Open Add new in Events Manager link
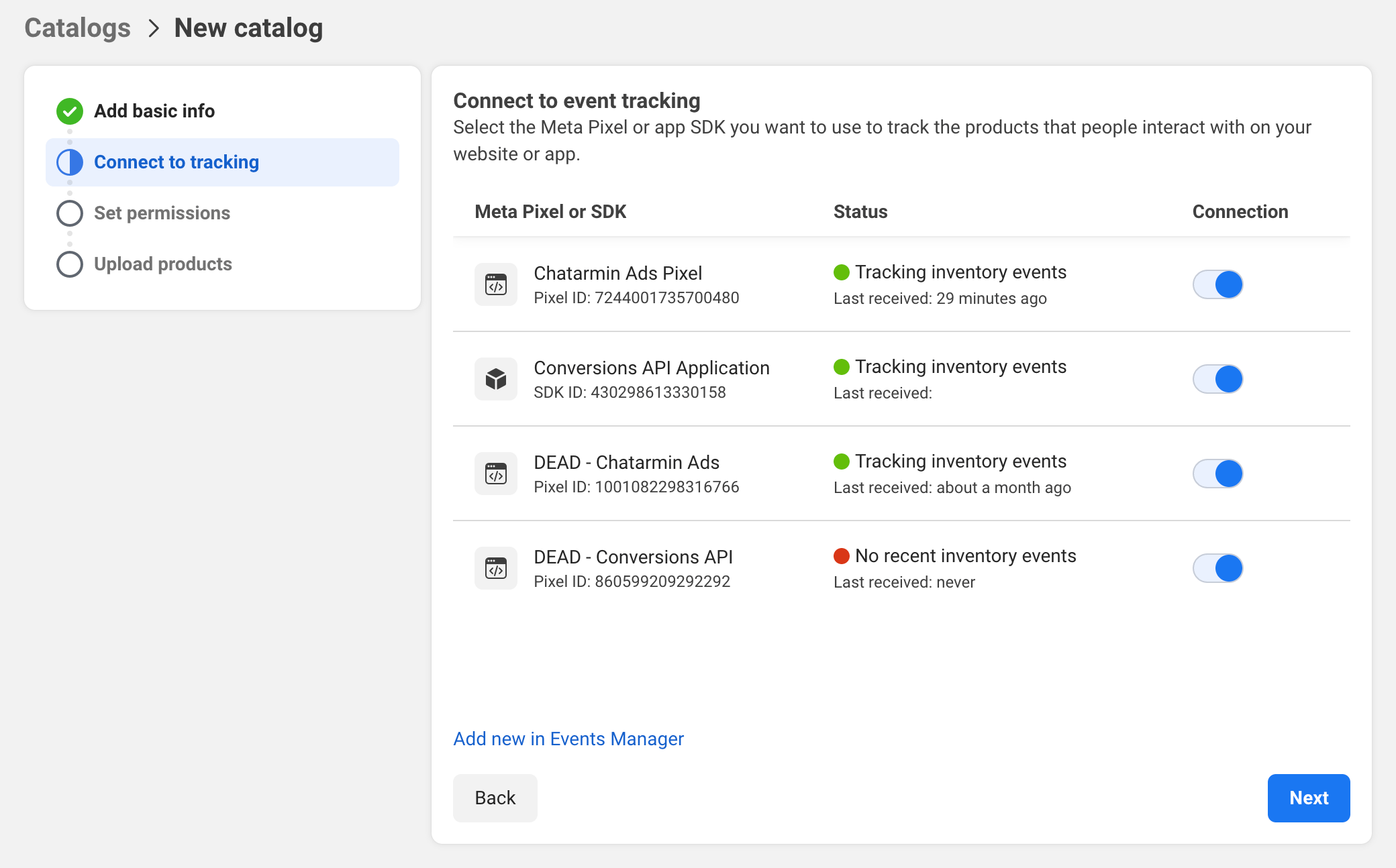 pyautogui.click(x=568, y=739)
